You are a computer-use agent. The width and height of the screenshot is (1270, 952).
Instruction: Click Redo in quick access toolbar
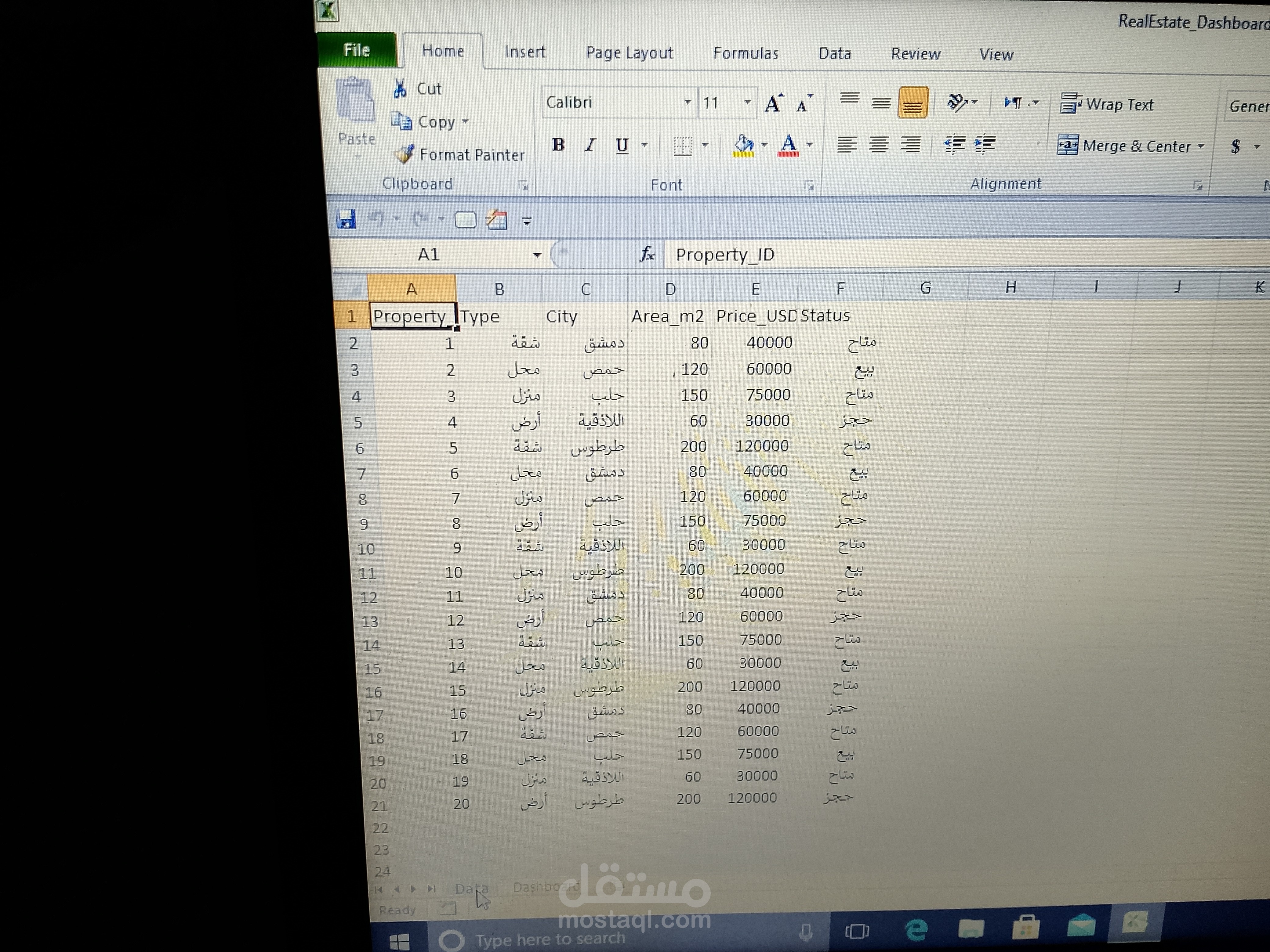click(421, 219)
